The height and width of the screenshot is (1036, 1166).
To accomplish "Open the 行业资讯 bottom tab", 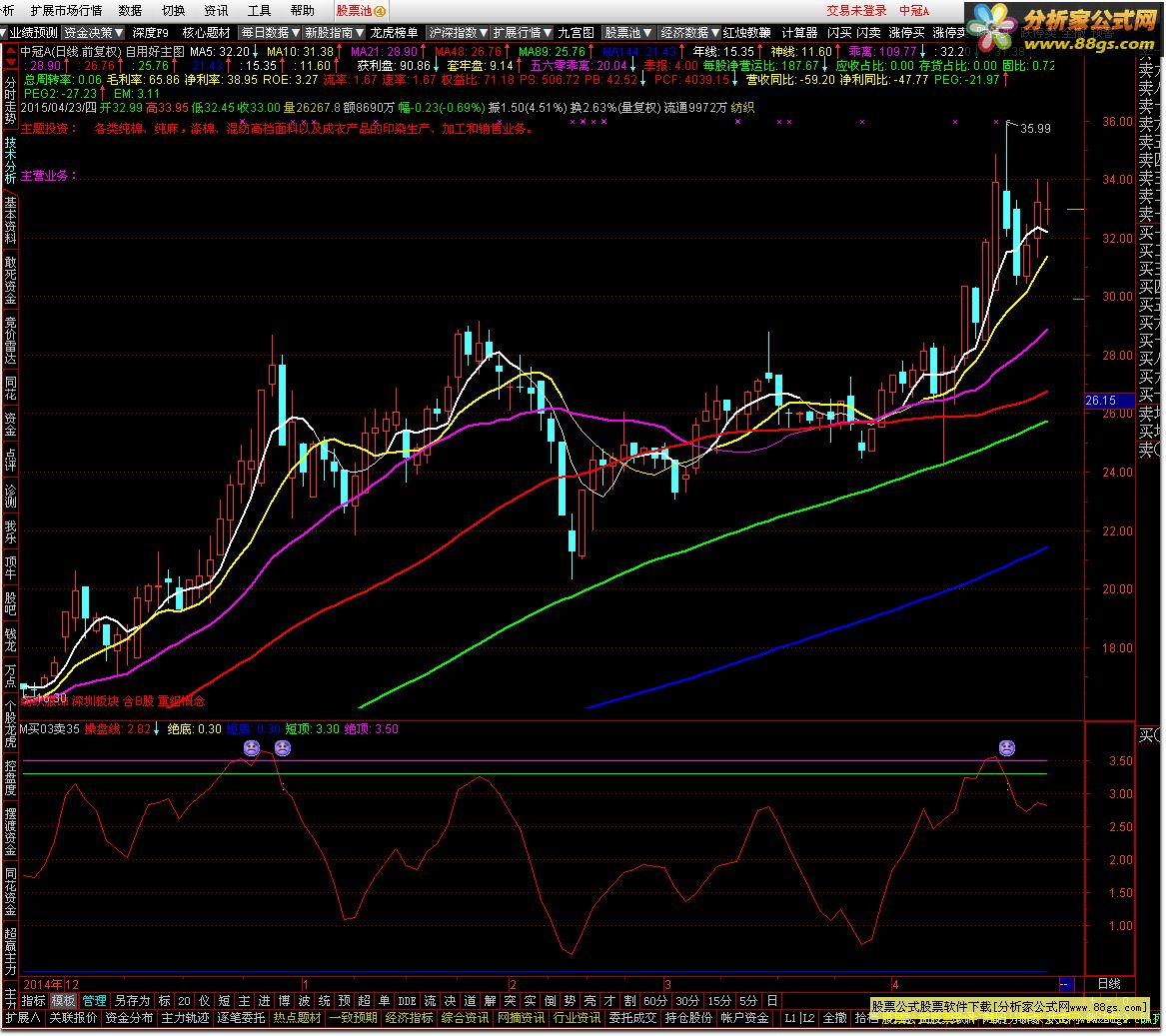I will 577,1017.
